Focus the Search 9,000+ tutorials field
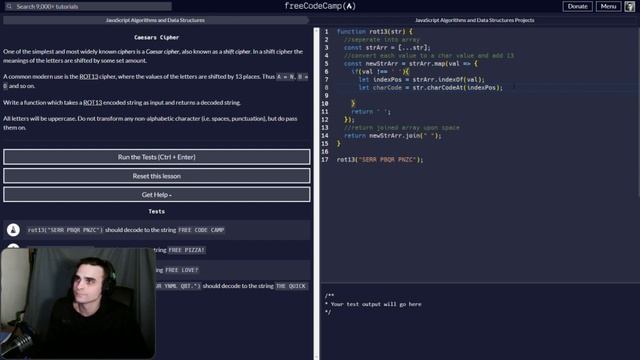This screenshot has height=360, width=640. click(88, 6)
